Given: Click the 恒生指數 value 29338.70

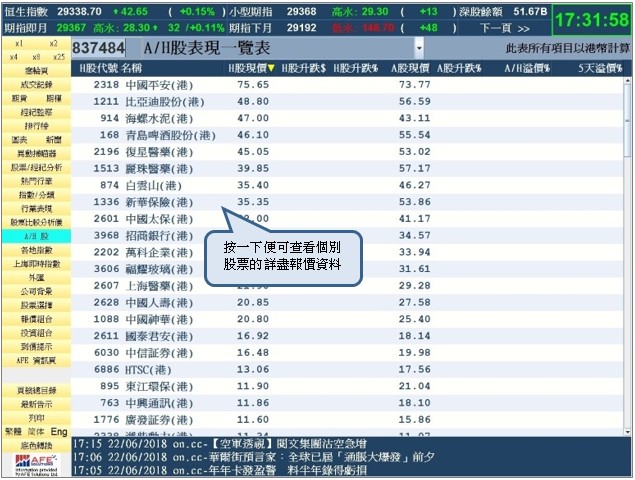Looking at the screenshot, I should coord(79,12).
